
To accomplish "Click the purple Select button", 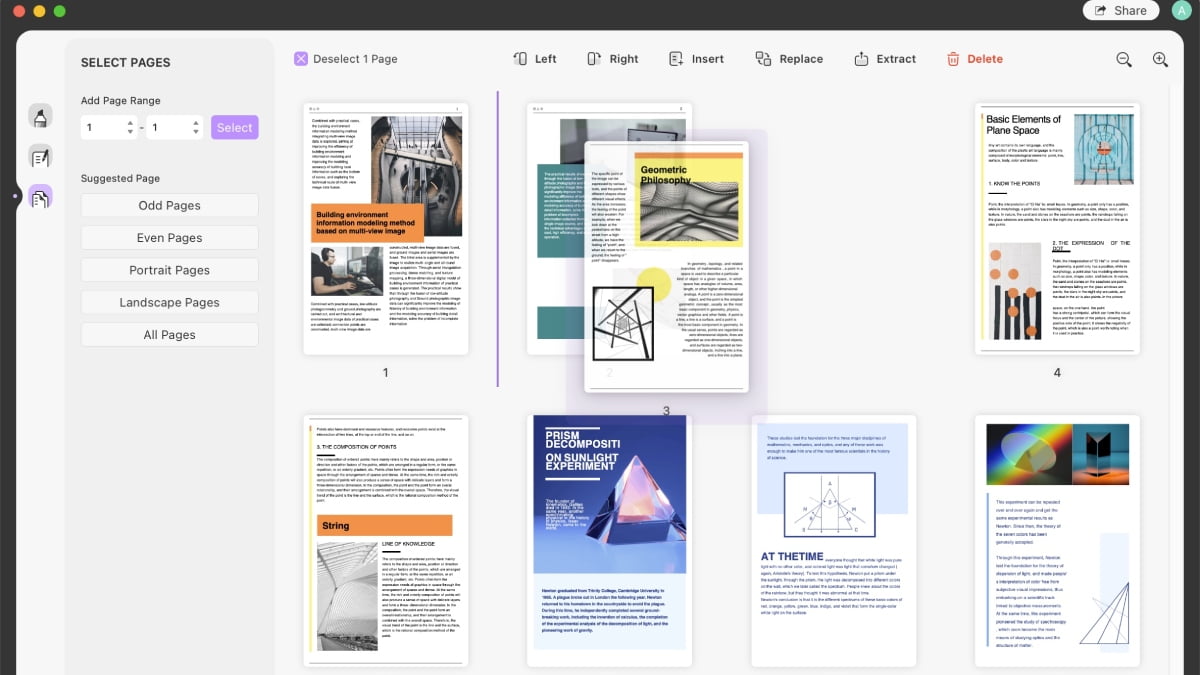I will click(235, 127).
